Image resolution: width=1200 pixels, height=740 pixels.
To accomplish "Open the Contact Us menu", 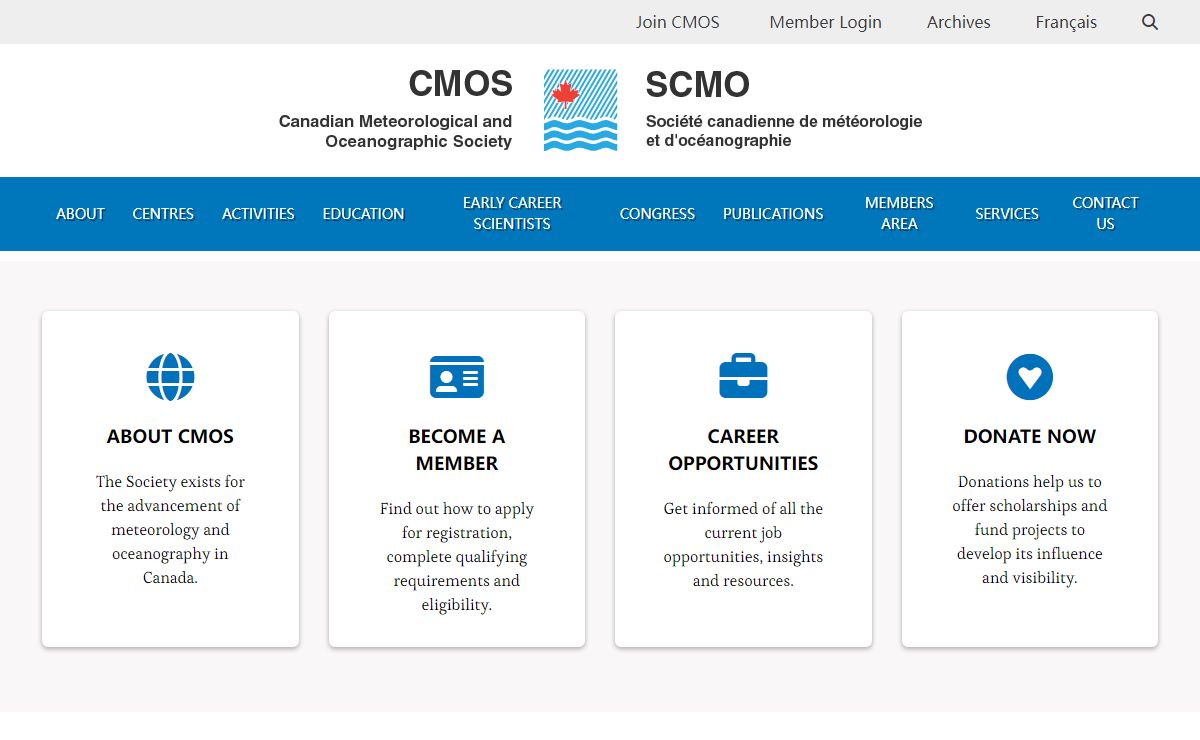I will [x=1105, y=214].
